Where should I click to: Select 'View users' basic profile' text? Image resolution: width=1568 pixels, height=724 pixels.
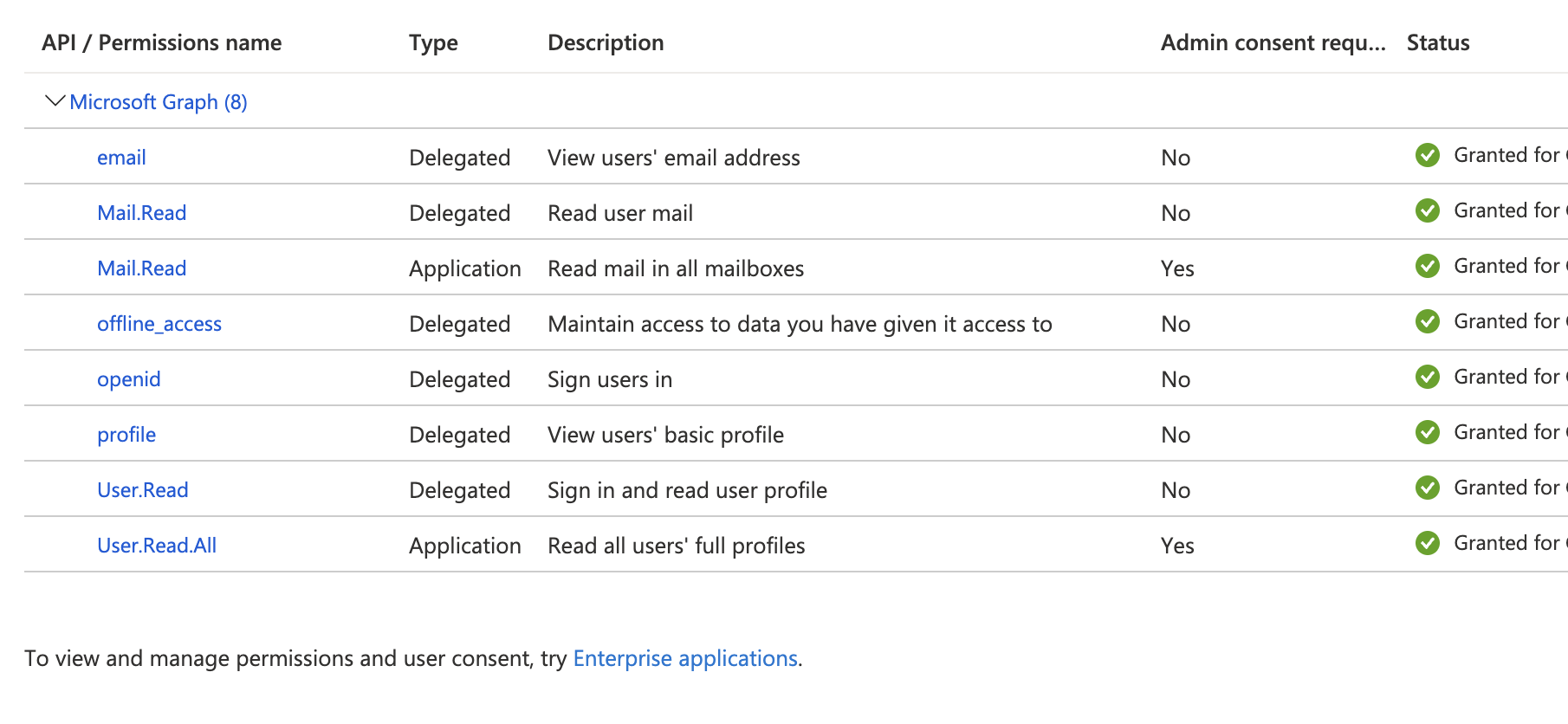coord(665,435)
